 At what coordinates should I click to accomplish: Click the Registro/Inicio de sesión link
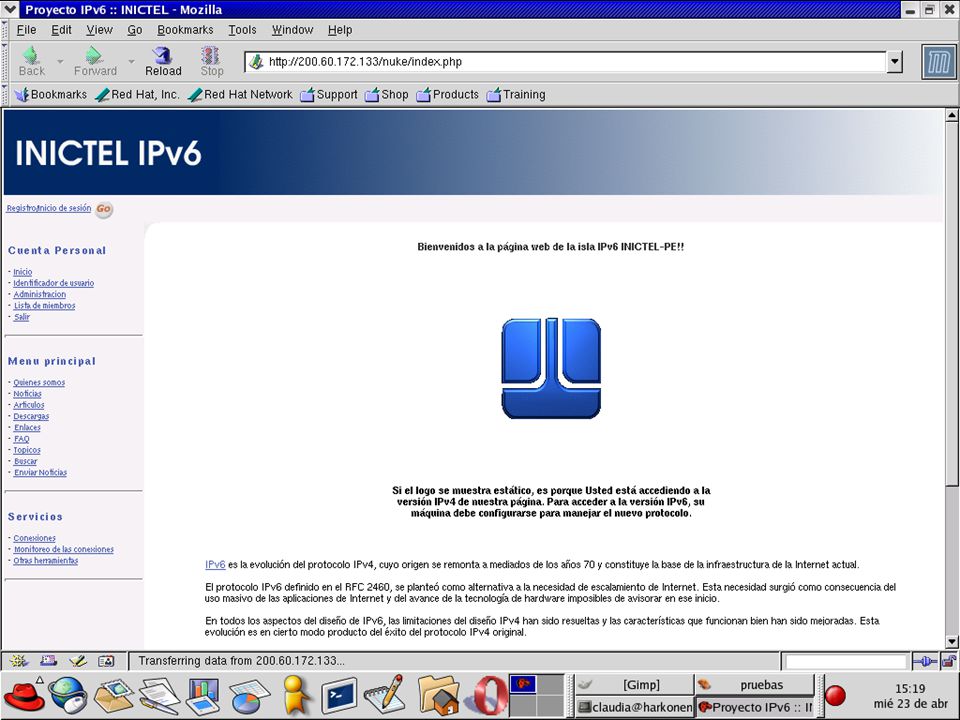tap(48, 208)
